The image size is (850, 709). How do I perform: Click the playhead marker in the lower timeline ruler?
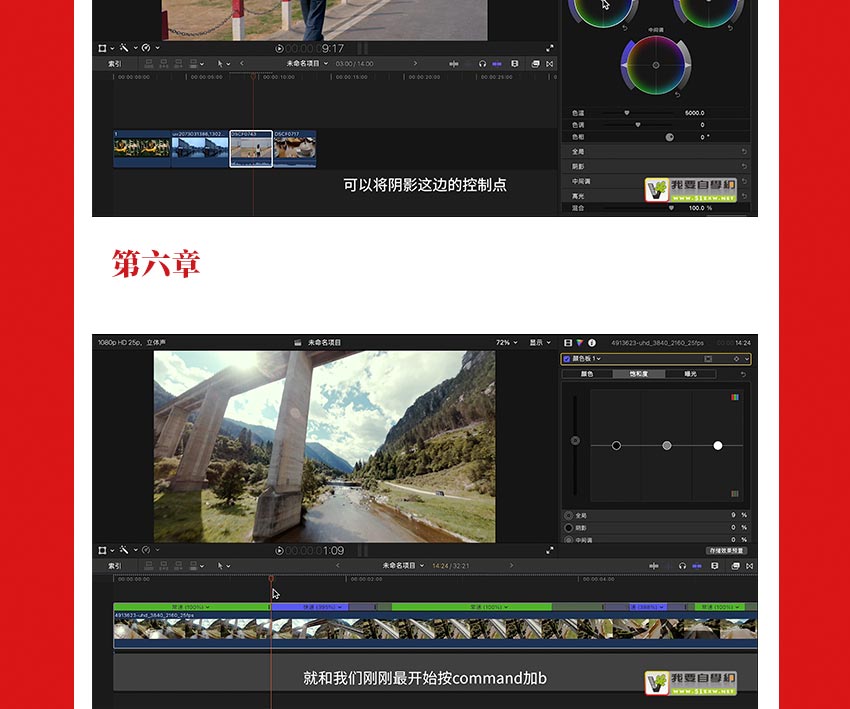[271, 579]
